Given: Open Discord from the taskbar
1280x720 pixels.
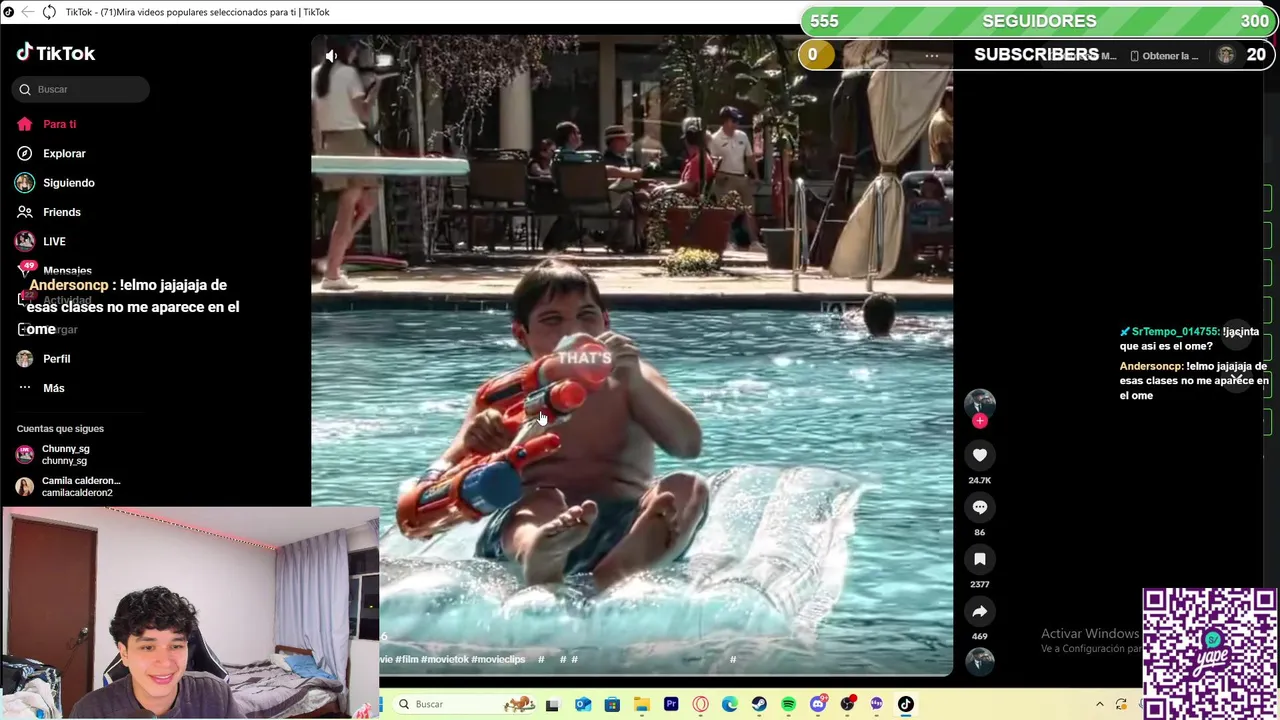Looking at the screenshot, I should pos(818,704).
